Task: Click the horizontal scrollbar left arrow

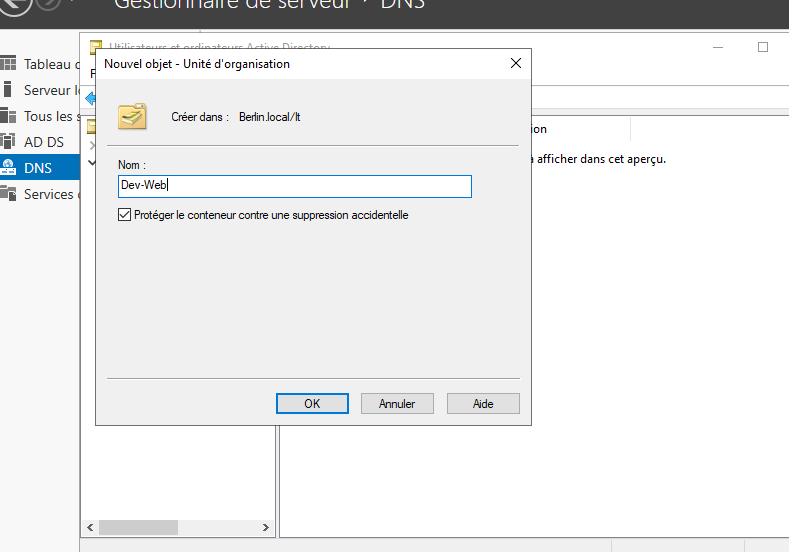Action: [89, 527]
